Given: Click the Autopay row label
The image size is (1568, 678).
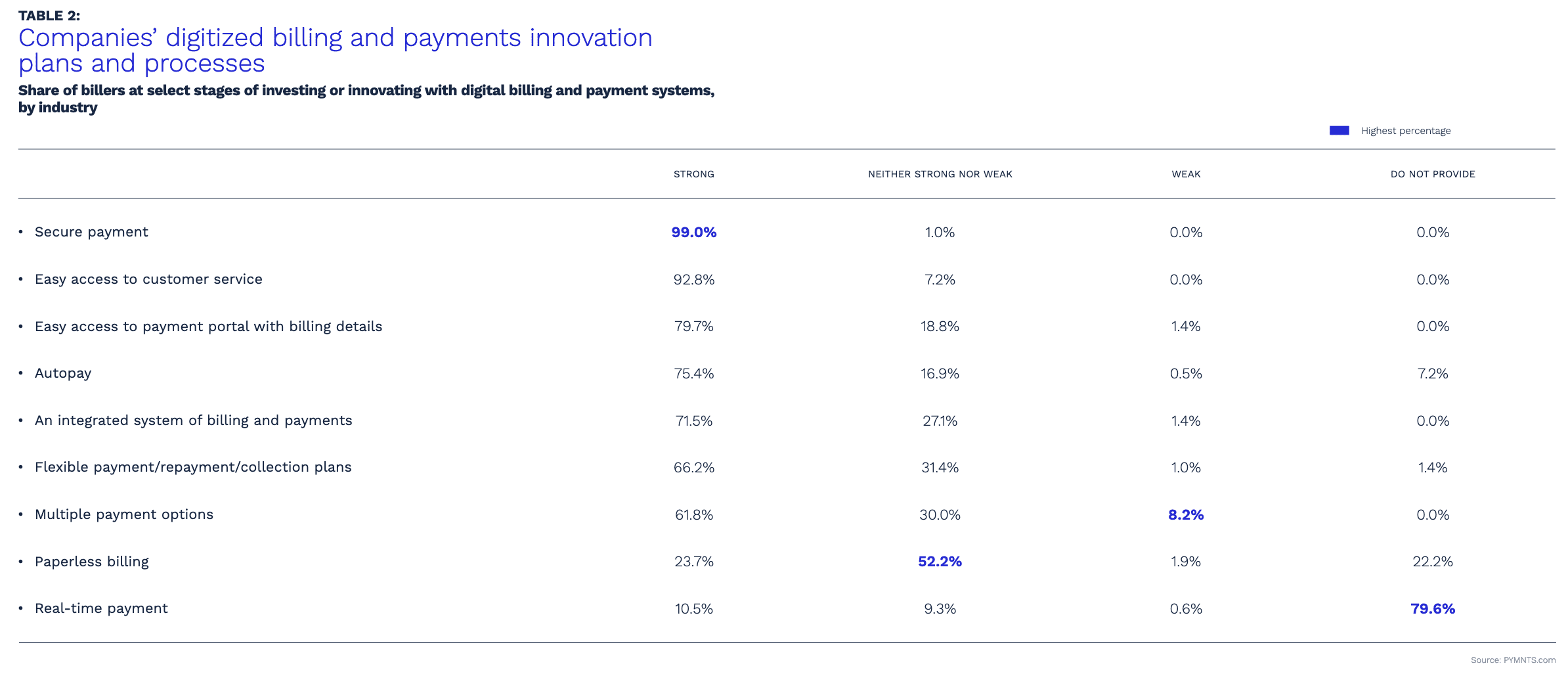Looking at the screenshot, I should pos(63,373).
